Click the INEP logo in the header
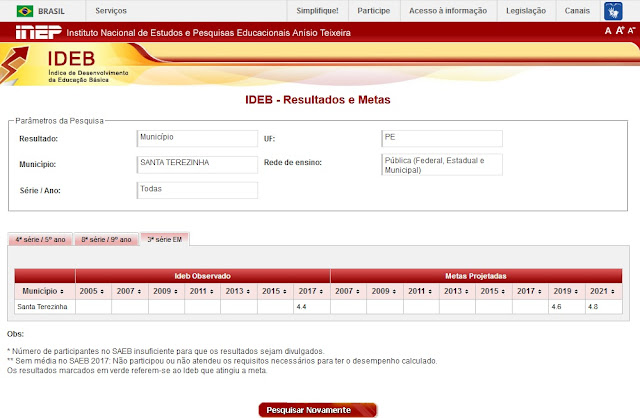This screenshot has height=418, width=640. pos(34,32)
